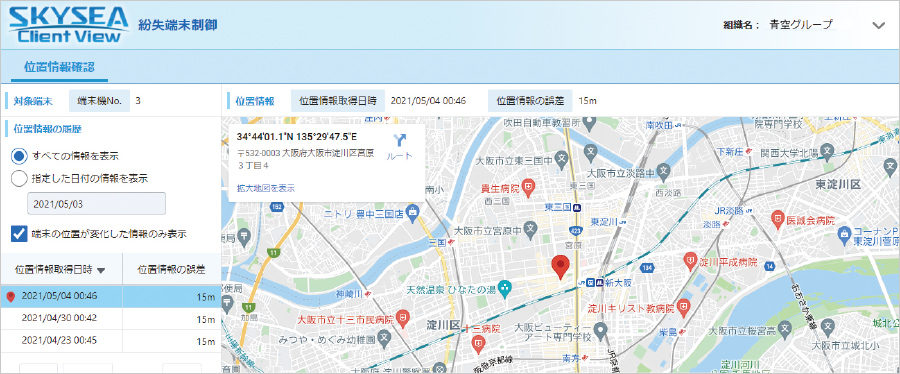Click the route arrow icon in info card

pyautogui.click(x=400, y=141)
